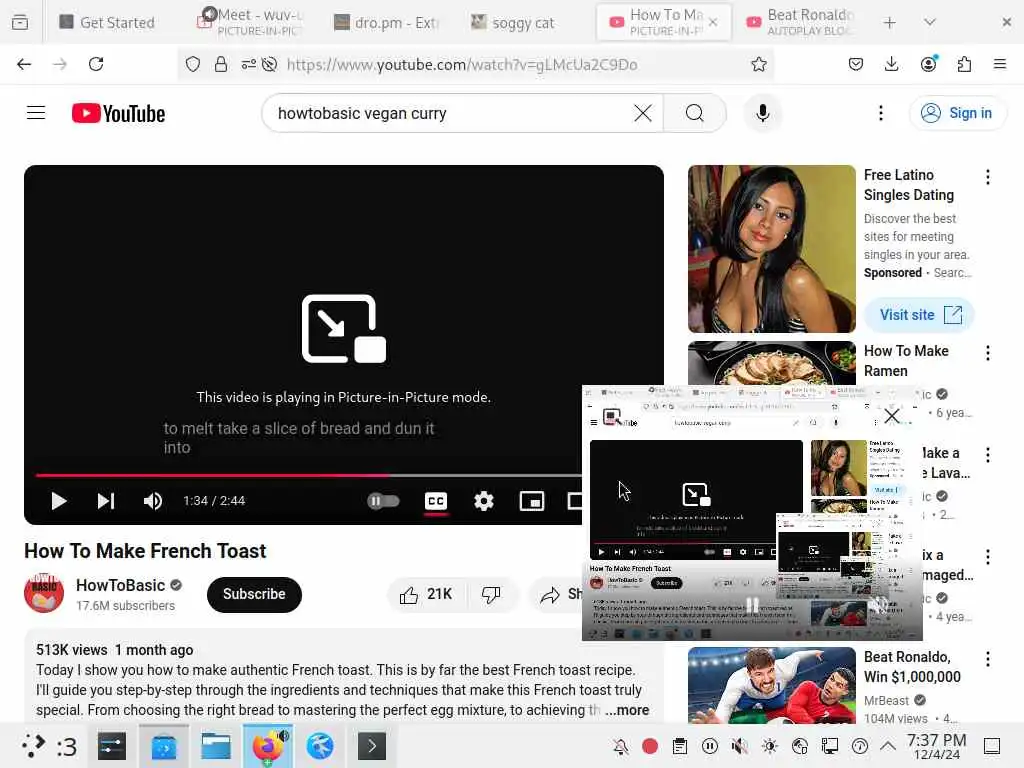Reload the current page
The image size is (1024, 768).
pyautogui.click(x=96, y=64)
